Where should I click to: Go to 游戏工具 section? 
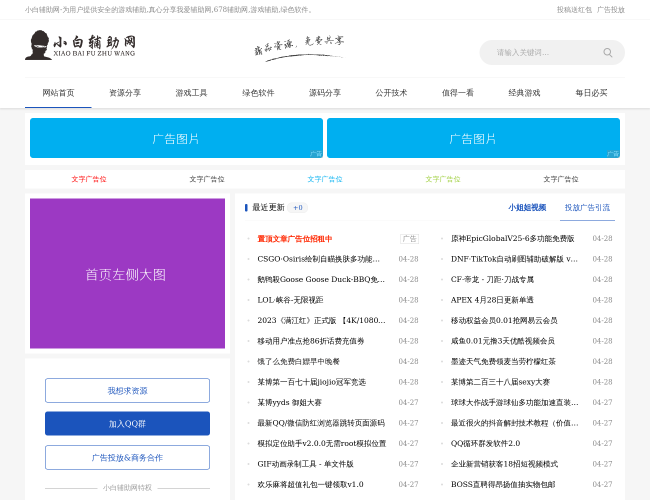[191, 93]
